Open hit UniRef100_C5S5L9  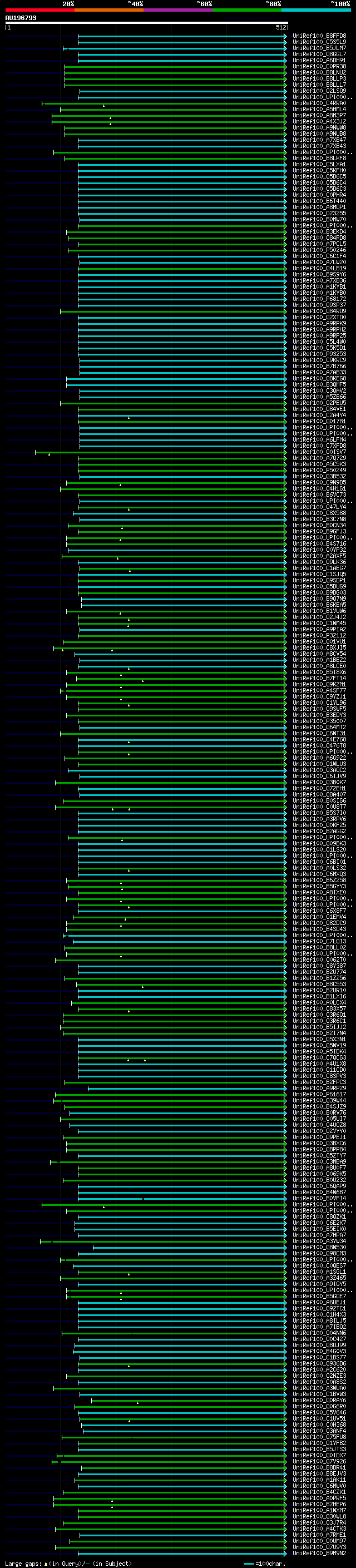(319, 42)
